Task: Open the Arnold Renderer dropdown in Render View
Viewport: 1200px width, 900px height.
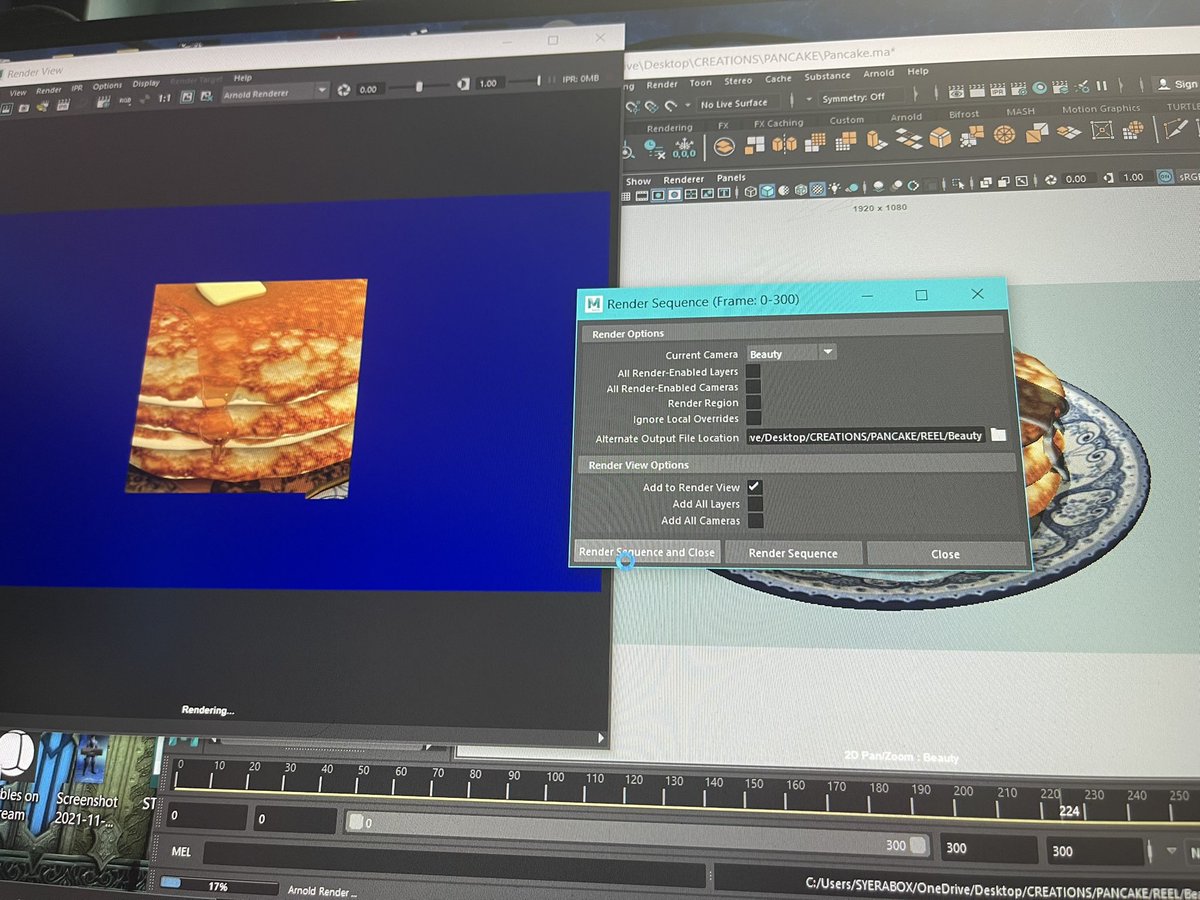Action: (276, 93)
